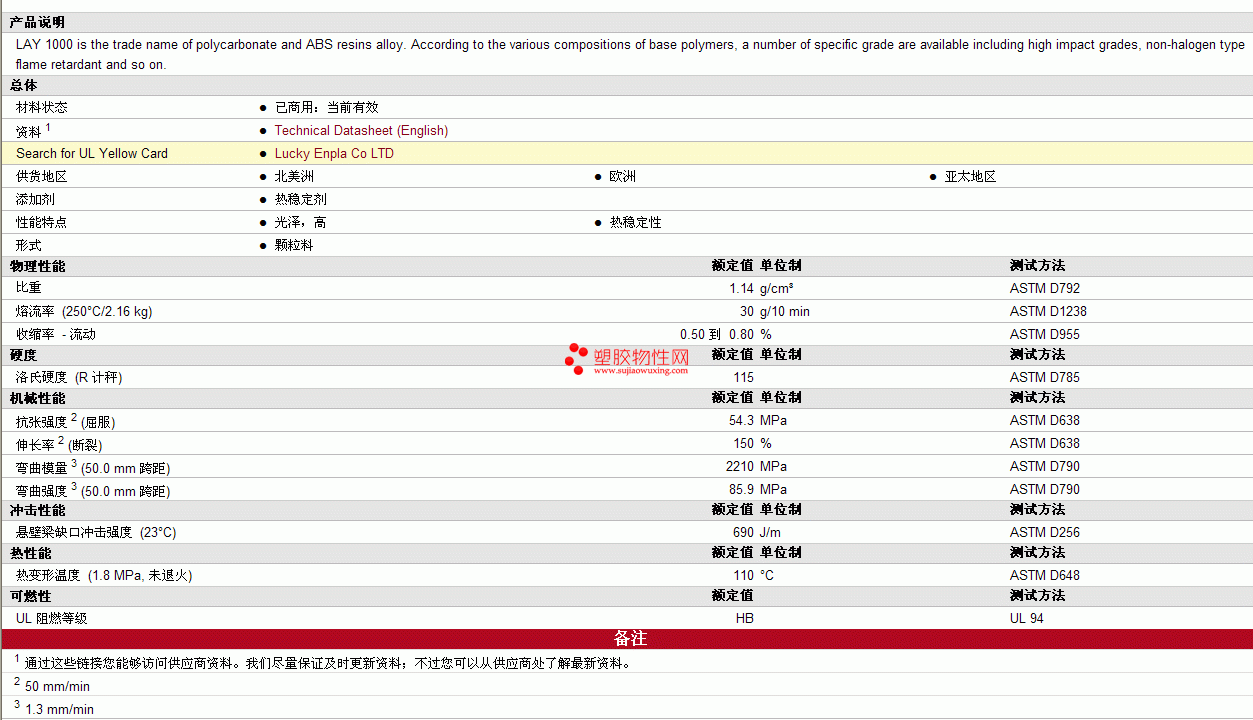Select the 热变形温度 (1.8 MPa, 未退火) label

pyautogui.click(x=104, y=576)
